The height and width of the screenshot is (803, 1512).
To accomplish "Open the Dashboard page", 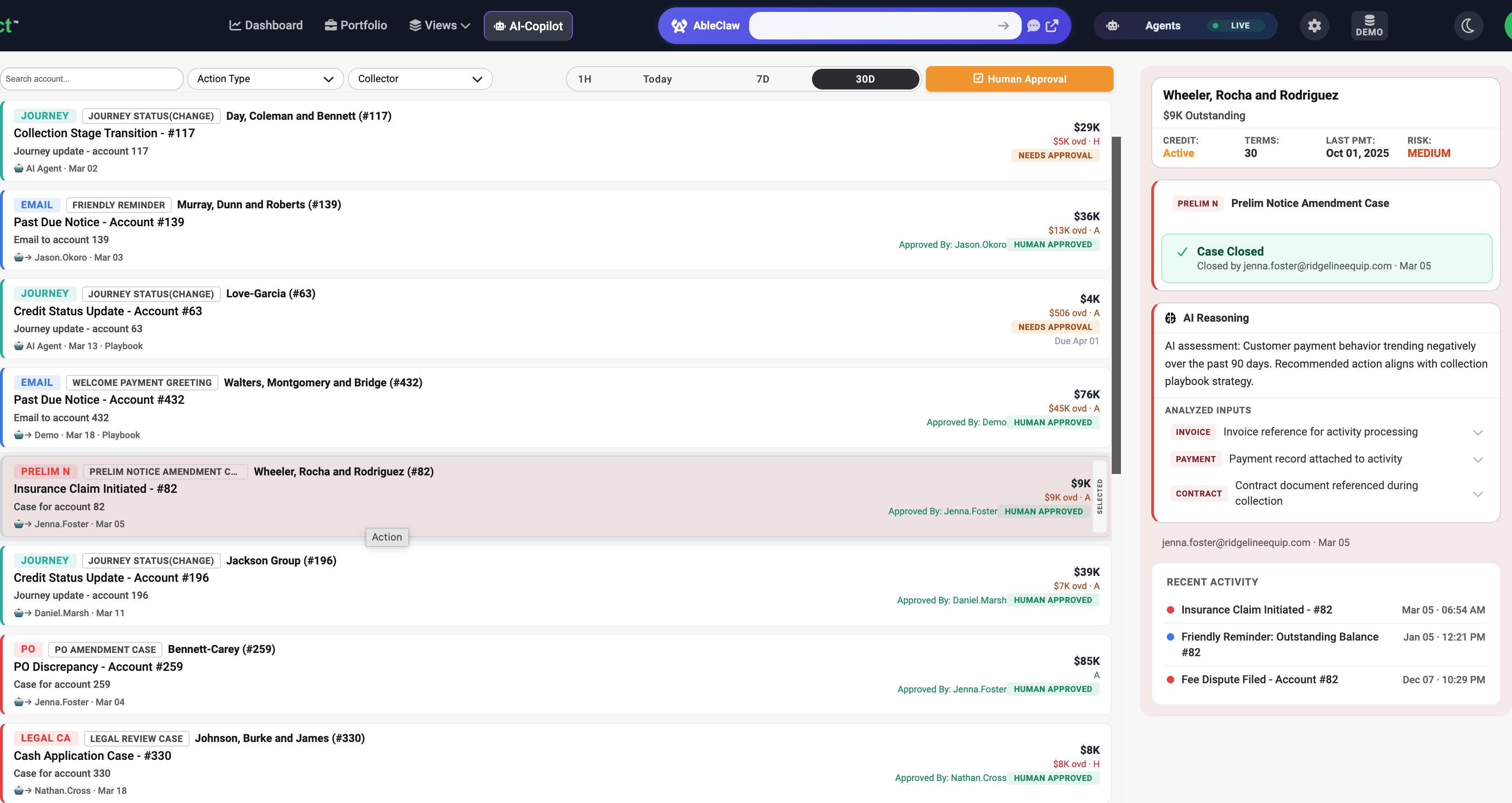I will pos(265,25).
